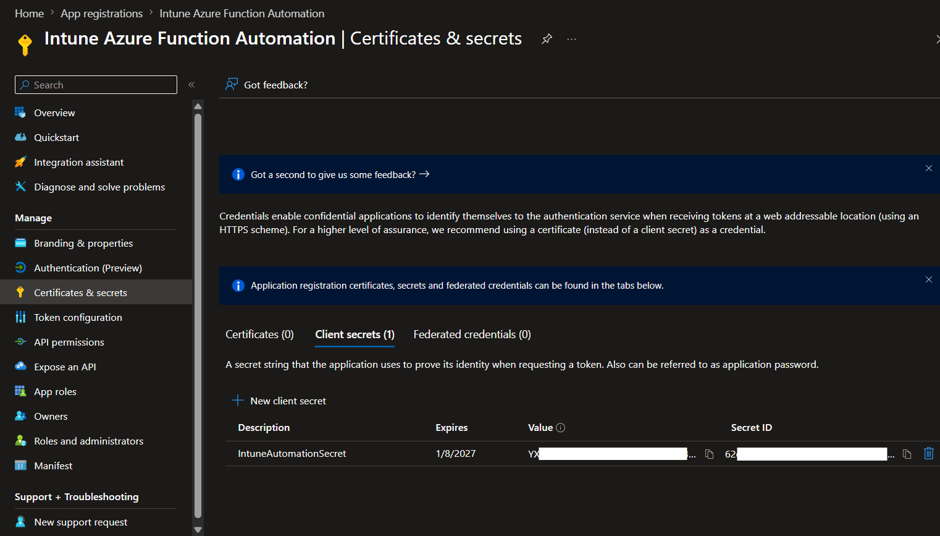Click the Manifest icon
The width and height of the screenshot is (940, 536).
click(20, 465)
